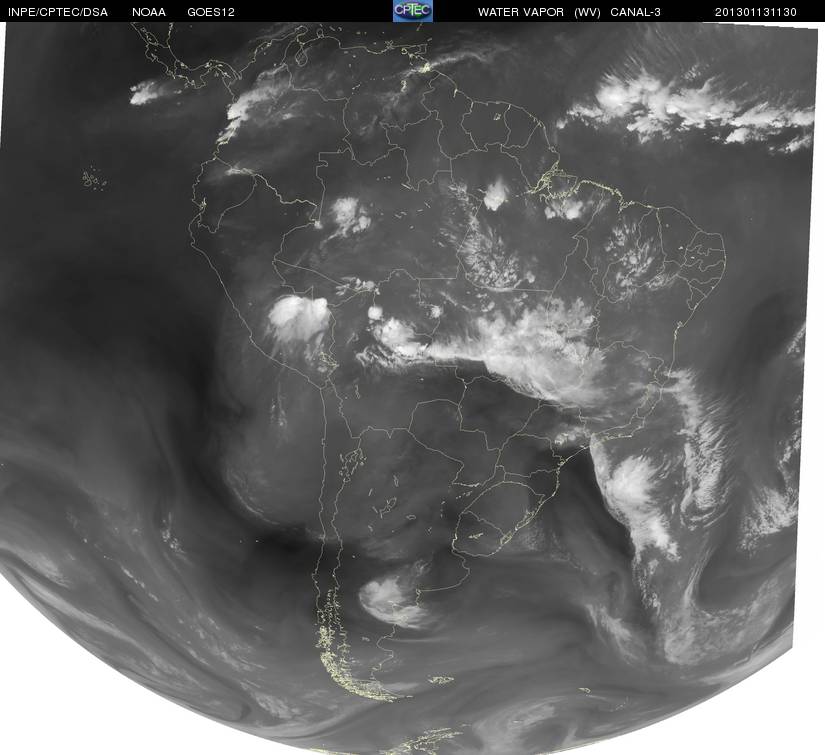The width and height of the screenshot is (825, 755).
Task: Click the GOES12 satellite label
Action: (211, 12)
